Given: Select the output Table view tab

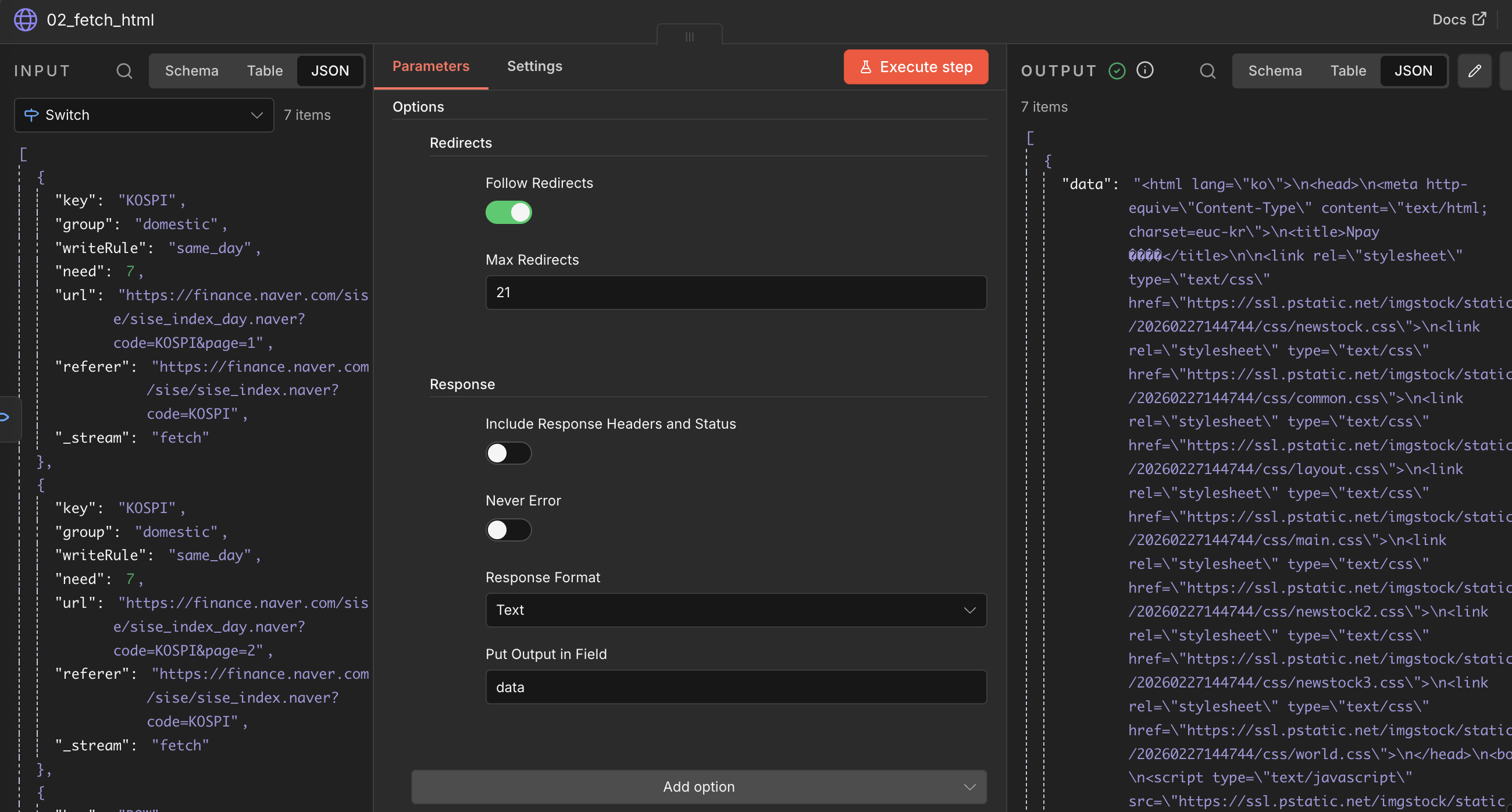Looking at the screenshot, I should 1347,71.
